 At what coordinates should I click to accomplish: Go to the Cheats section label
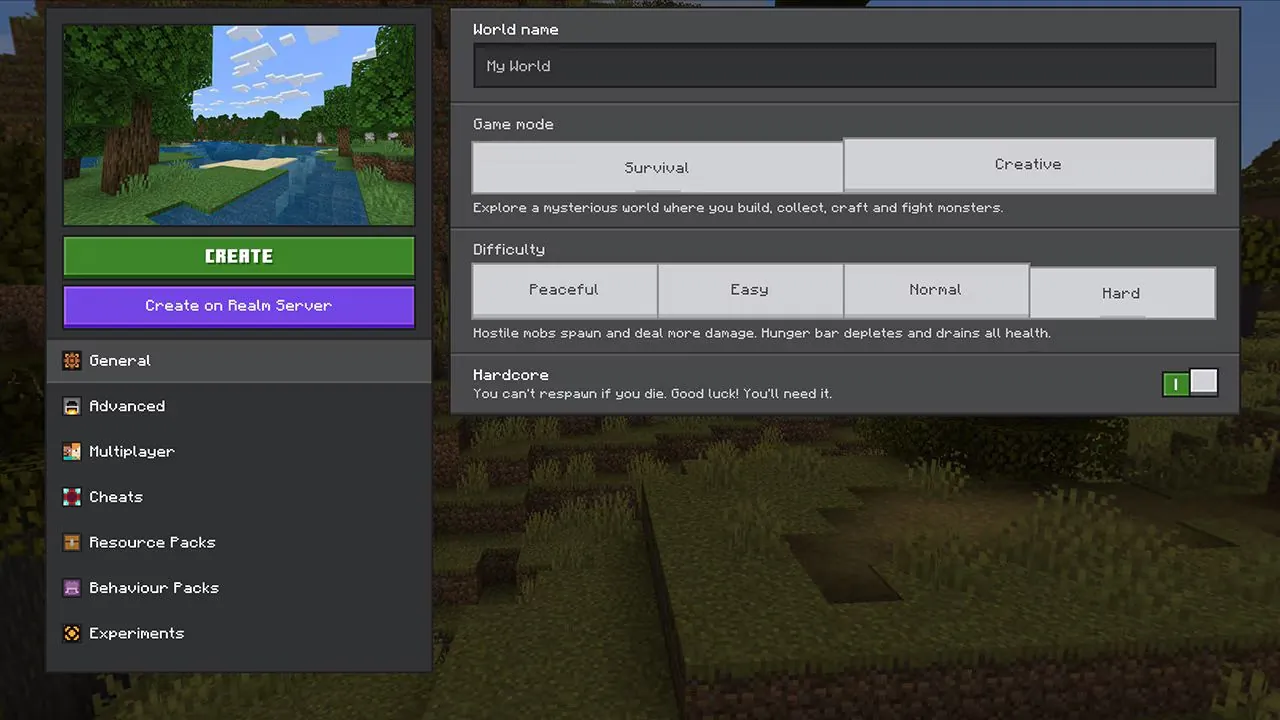click(x=116, y=497)
